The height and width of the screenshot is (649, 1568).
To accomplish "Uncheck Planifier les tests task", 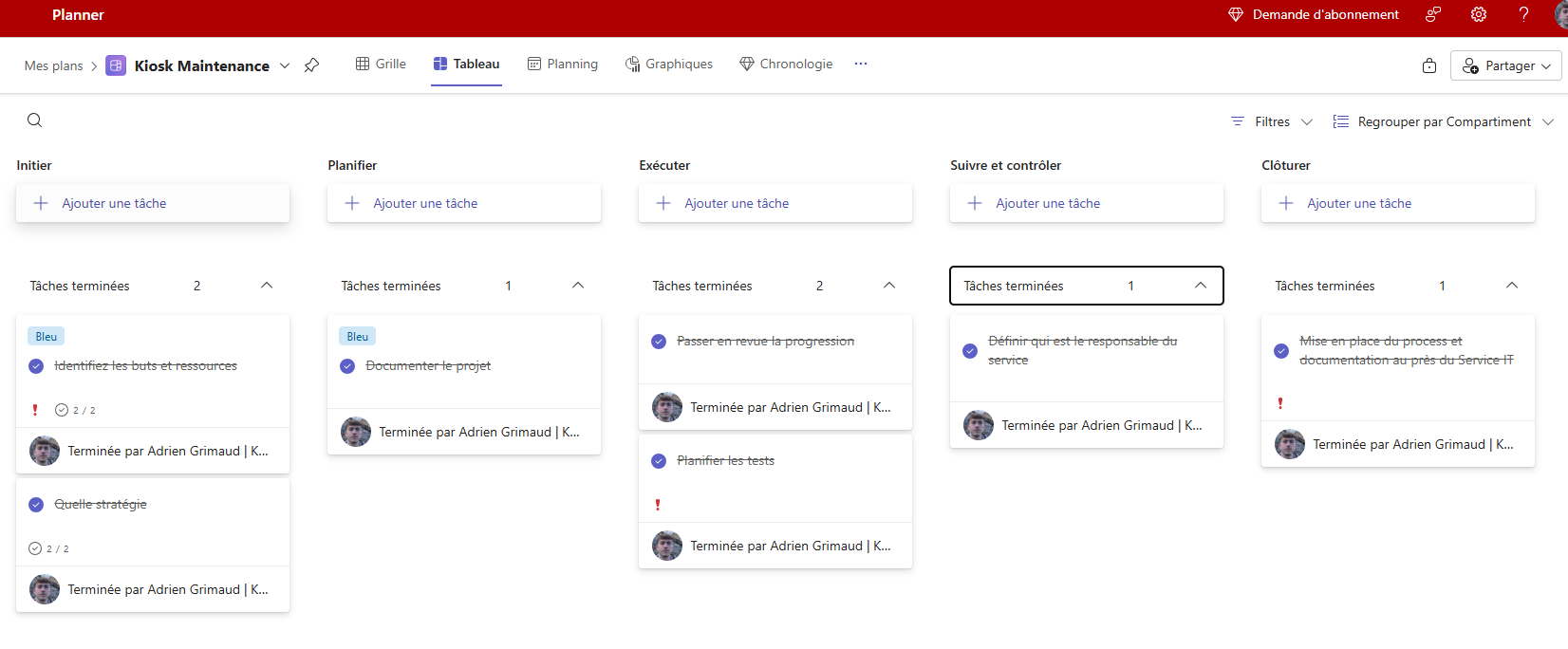I will [659, 461].
